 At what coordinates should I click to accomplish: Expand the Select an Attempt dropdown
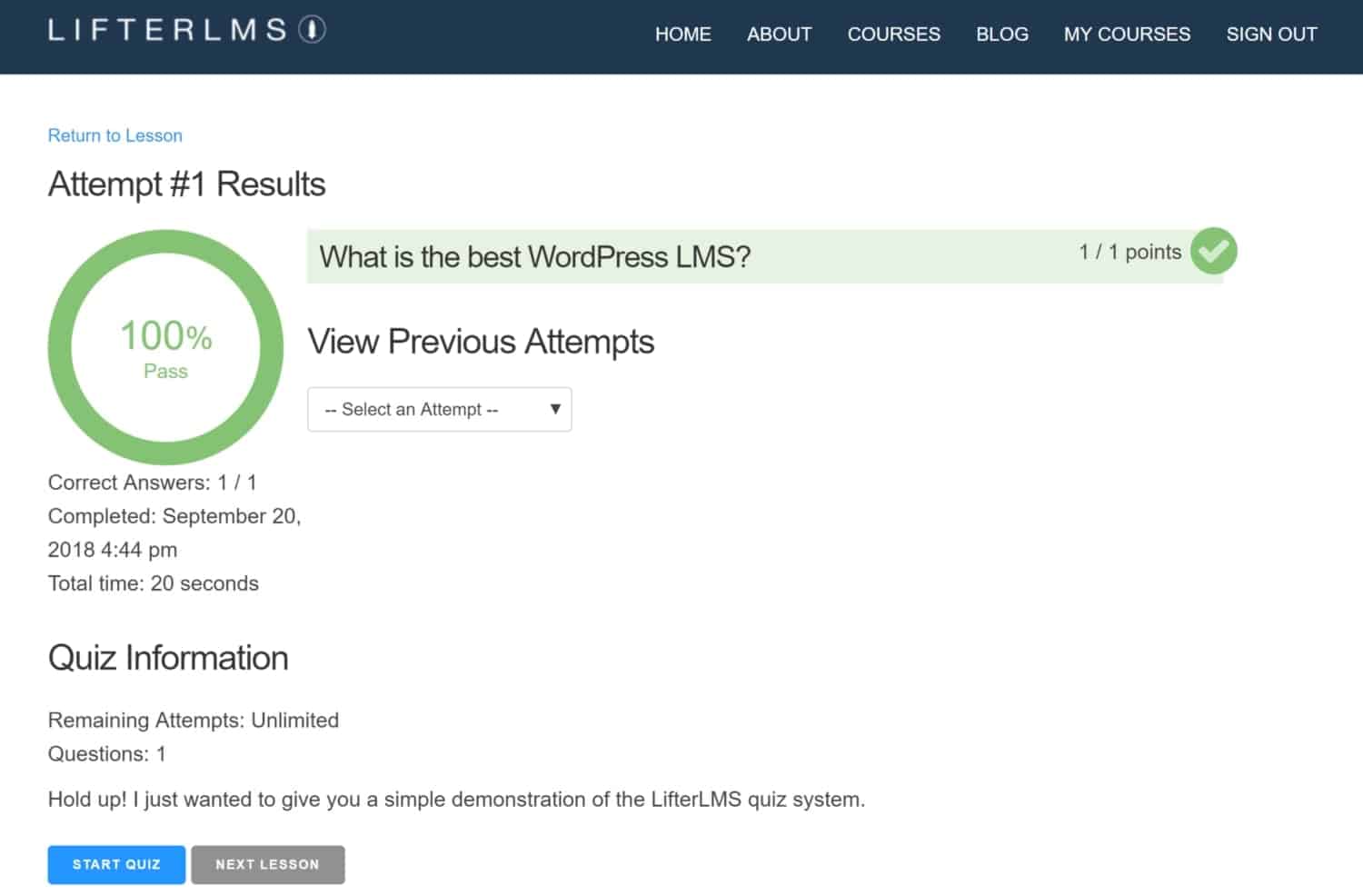click(440, 409)
